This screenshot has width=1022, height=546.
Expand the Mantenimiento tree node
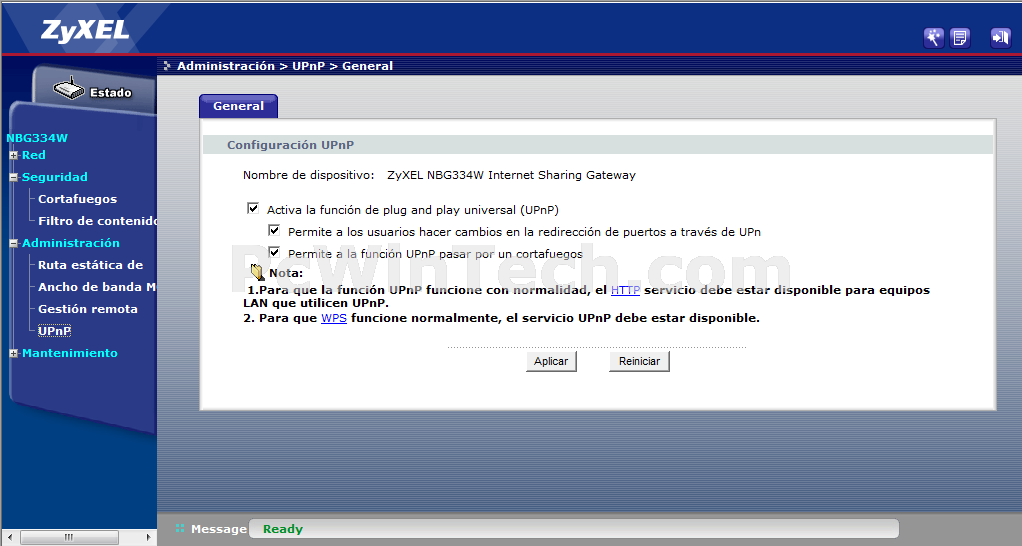pos(14,353)
